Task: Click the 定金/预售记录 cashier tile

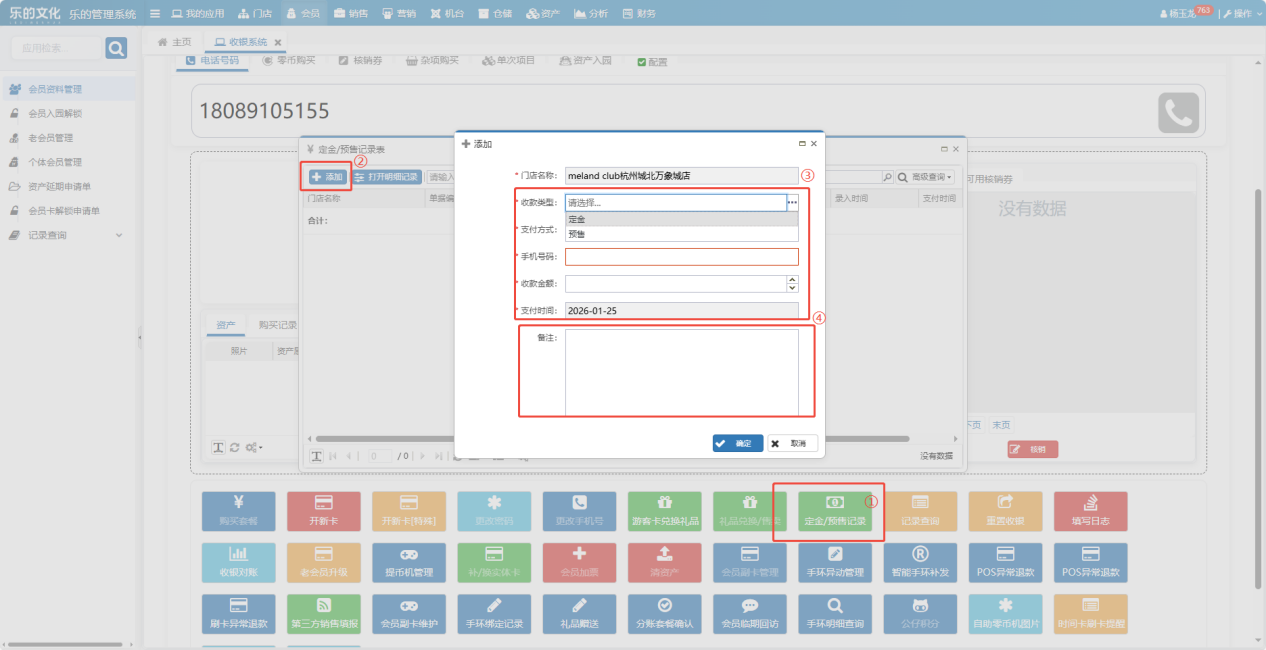Action: tap(835, 510)
